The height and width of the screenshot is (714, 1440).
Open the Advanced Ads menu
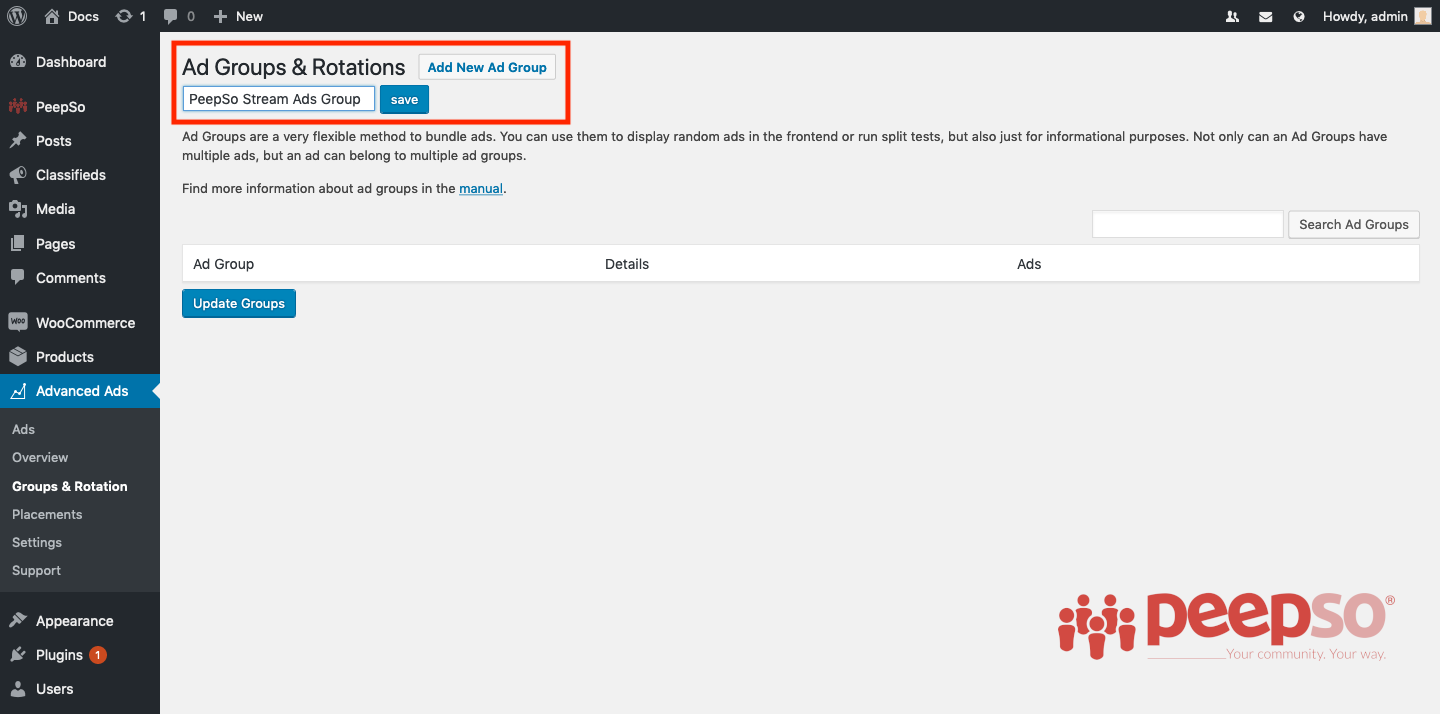tap(80, 391)
